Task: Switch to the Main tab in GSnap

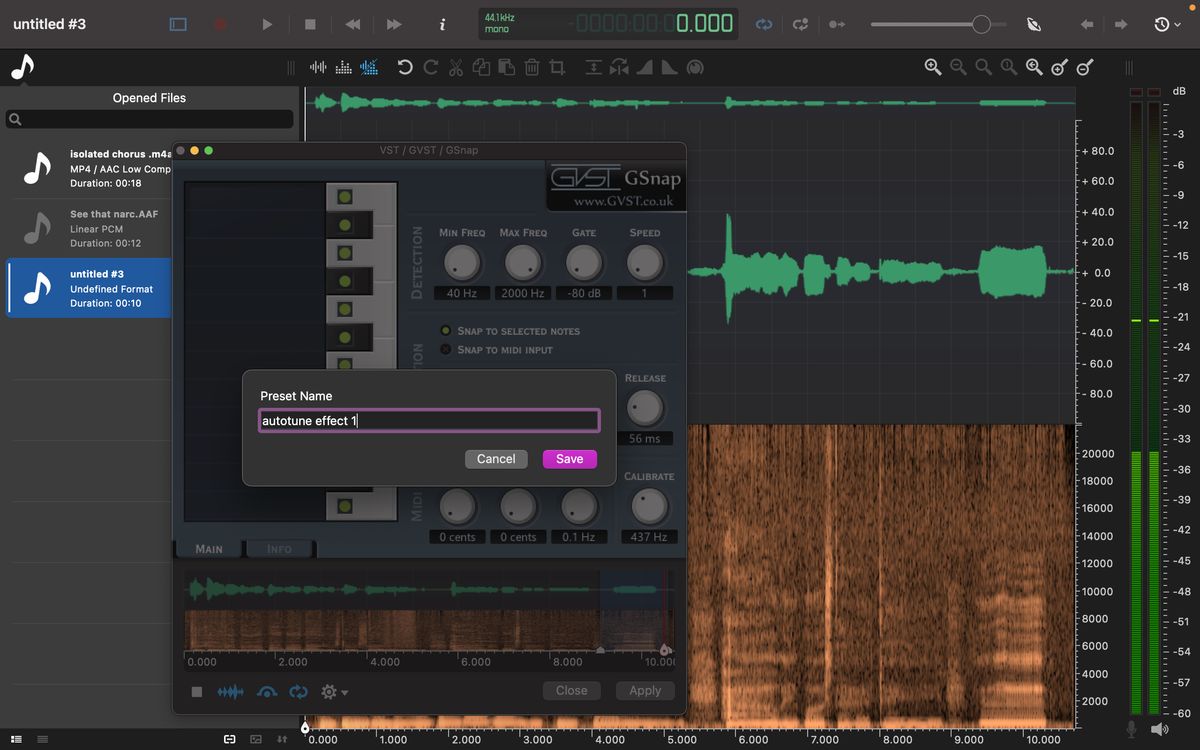Action: pyautogui.click(x=208, y=548)
